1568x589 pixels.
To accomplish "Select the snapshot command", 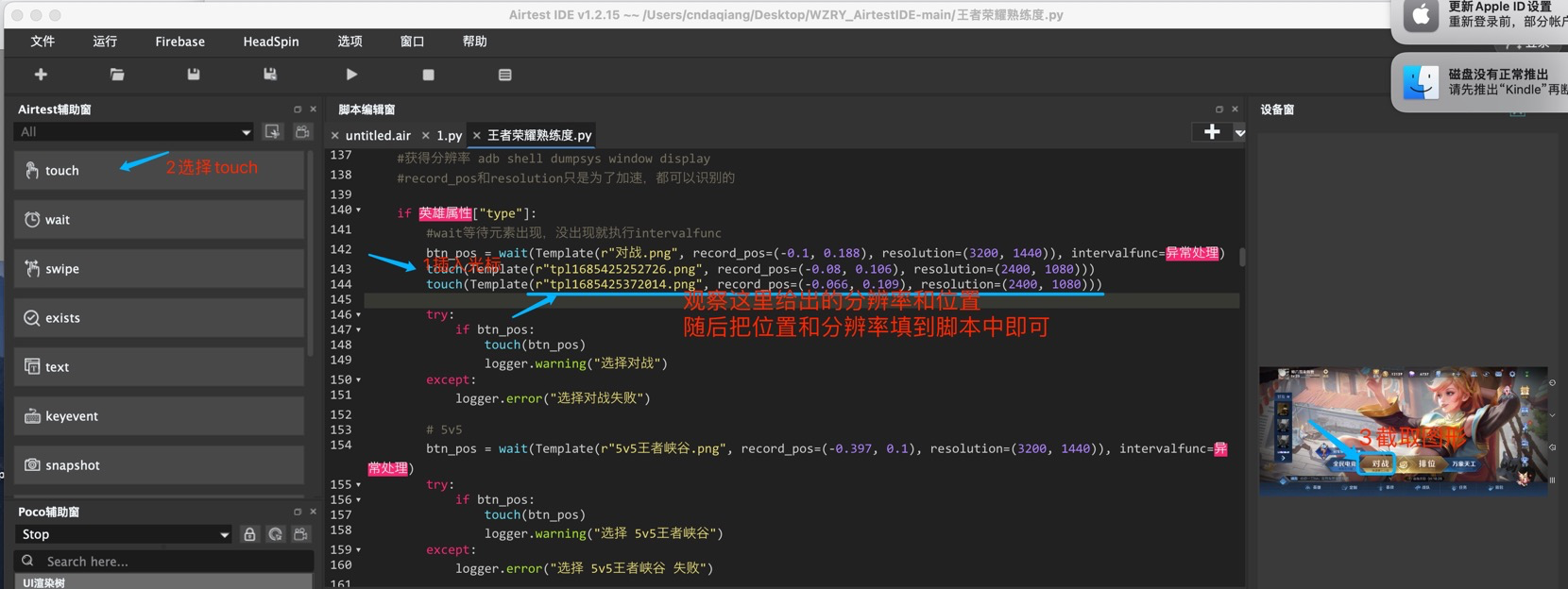I will point(159,465).
